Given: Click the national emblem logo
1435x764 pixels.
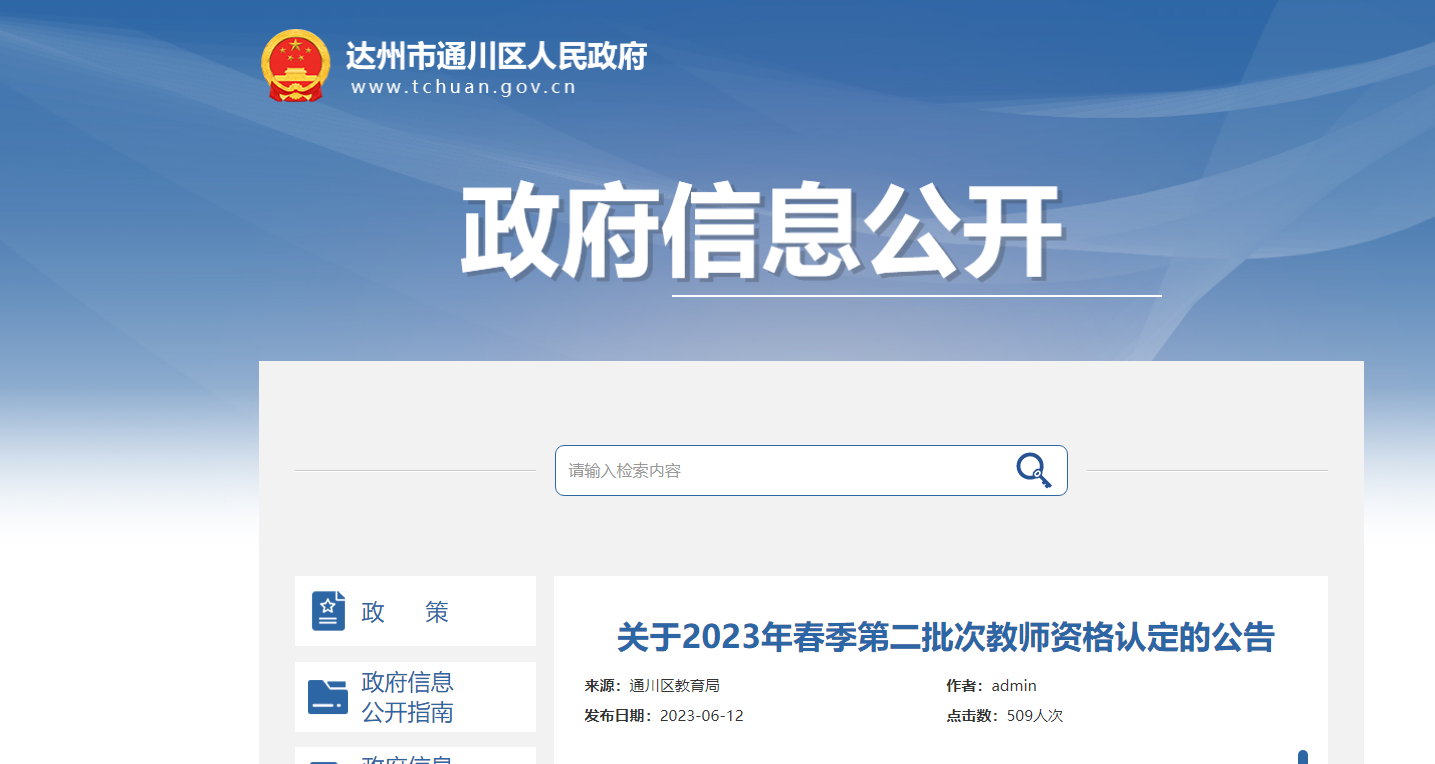Looking at the screenshot, I should (295, 65).
